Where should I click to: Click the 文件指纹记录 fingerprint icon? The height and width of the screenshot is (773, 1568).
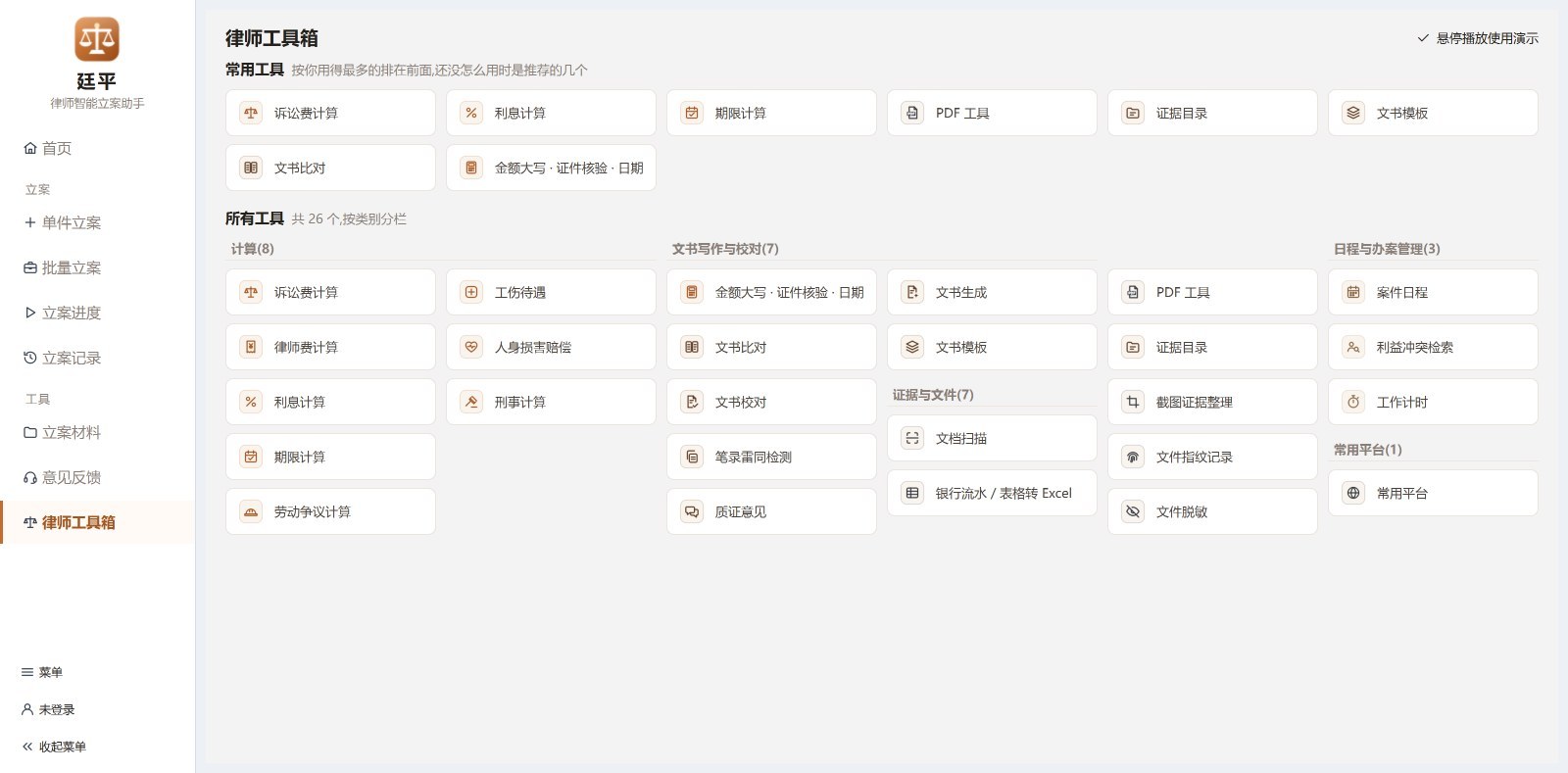1133,457
